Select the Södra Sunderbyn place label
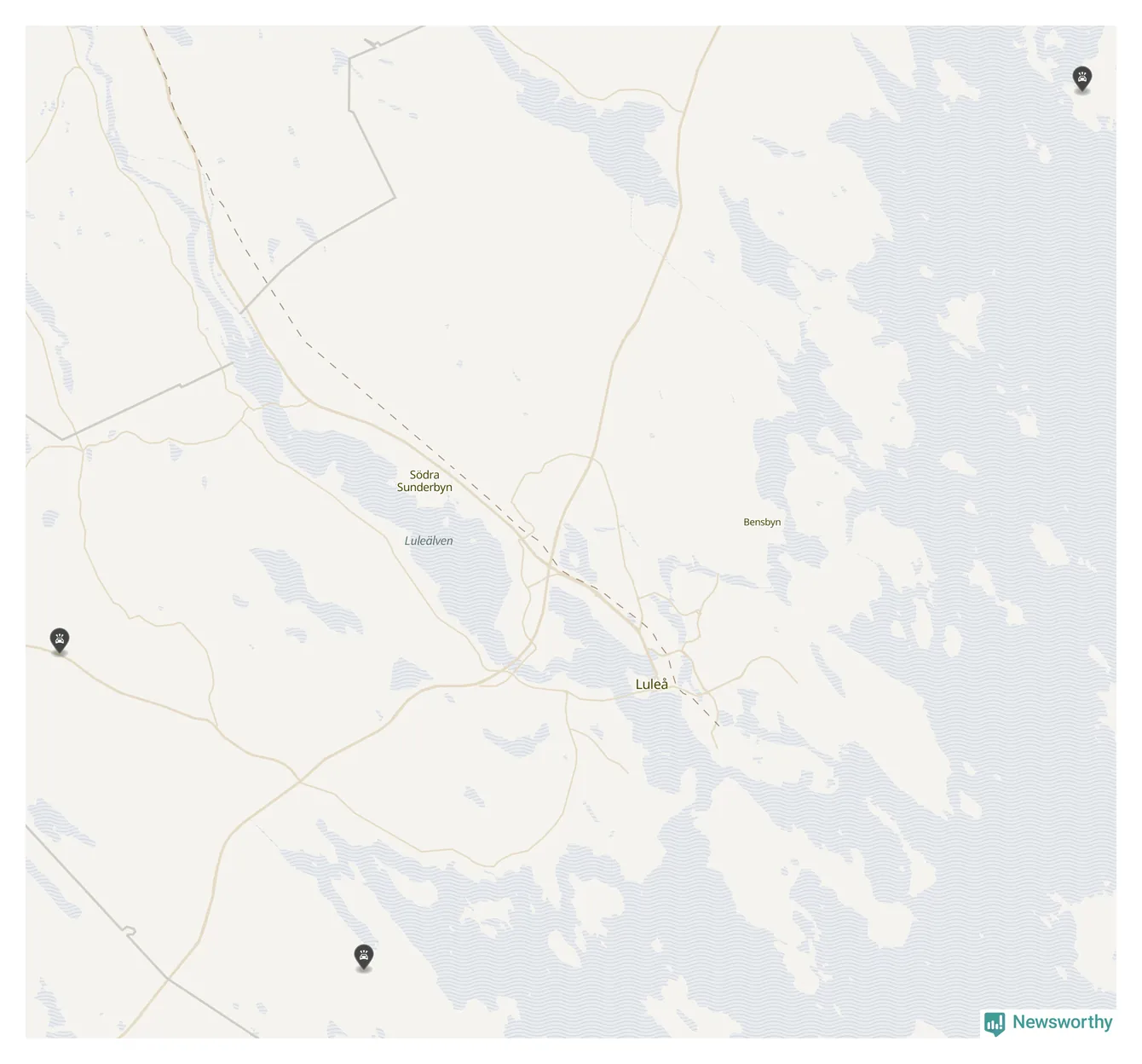The width and height of the screenshot is (1142, 1064). tap(424, 481)
